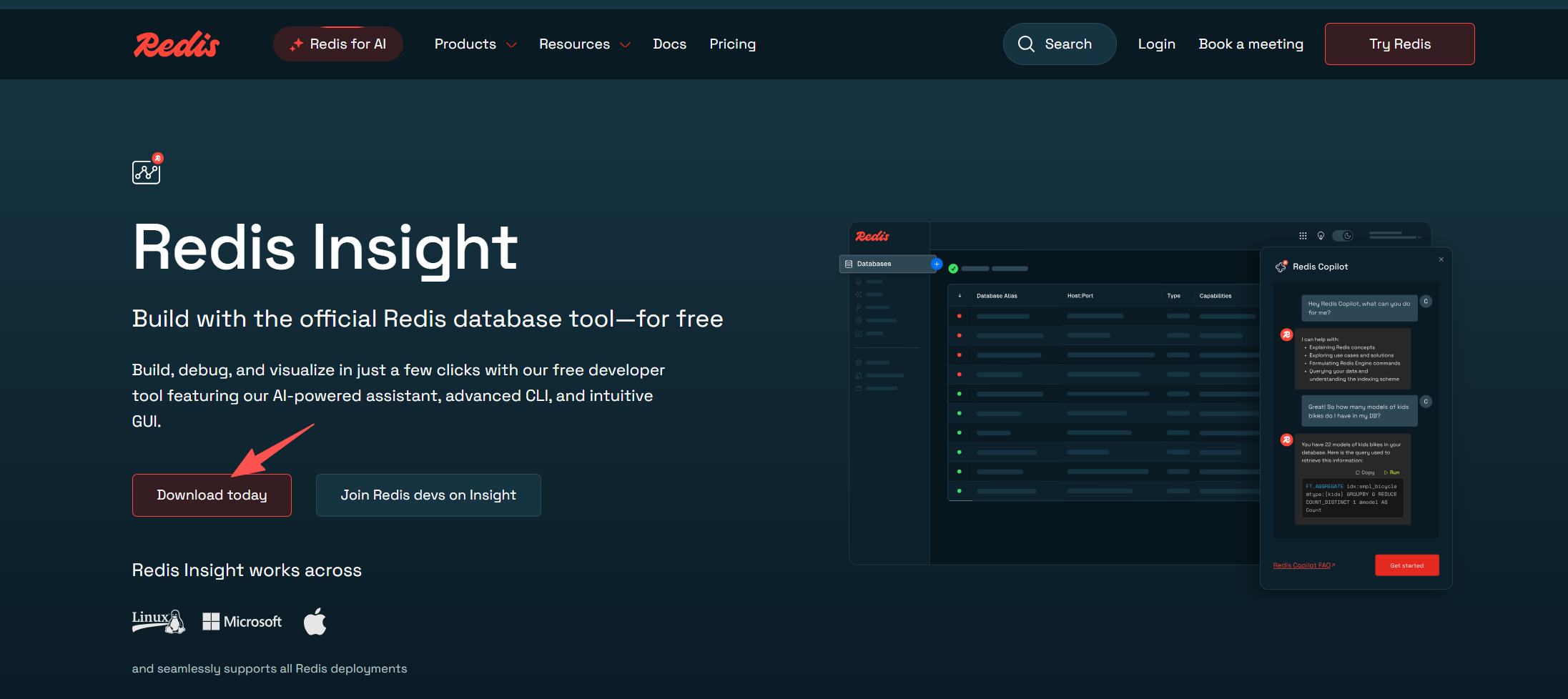This screenshot has height=699, width=1568.
Task: Click the Redis logo inside app preview
Action: 872,237
